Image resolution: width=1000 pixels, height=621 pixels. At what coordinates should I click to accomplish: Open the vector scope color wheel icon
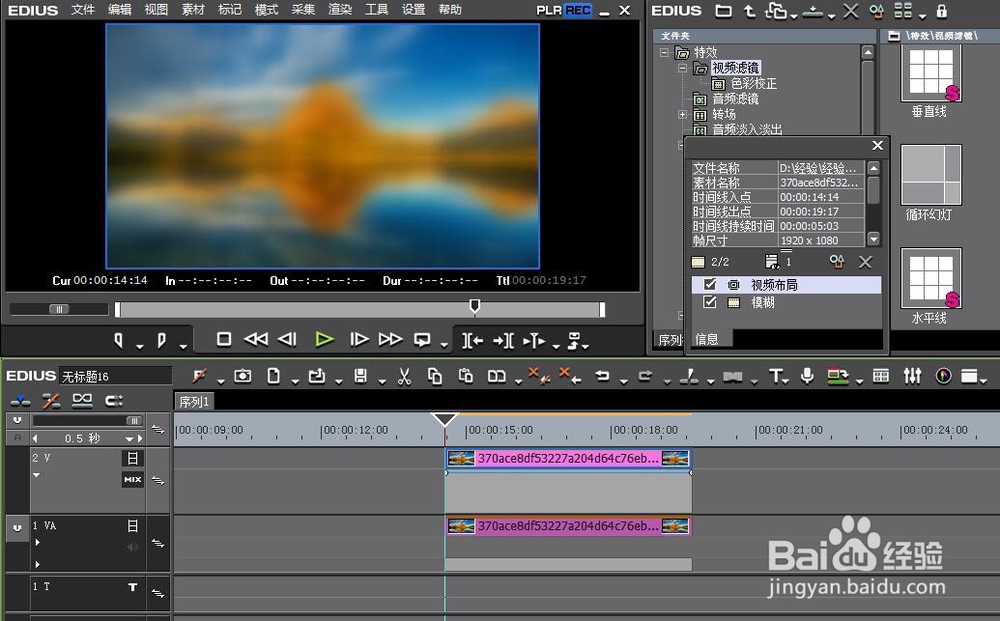click(x=943, y=376)
